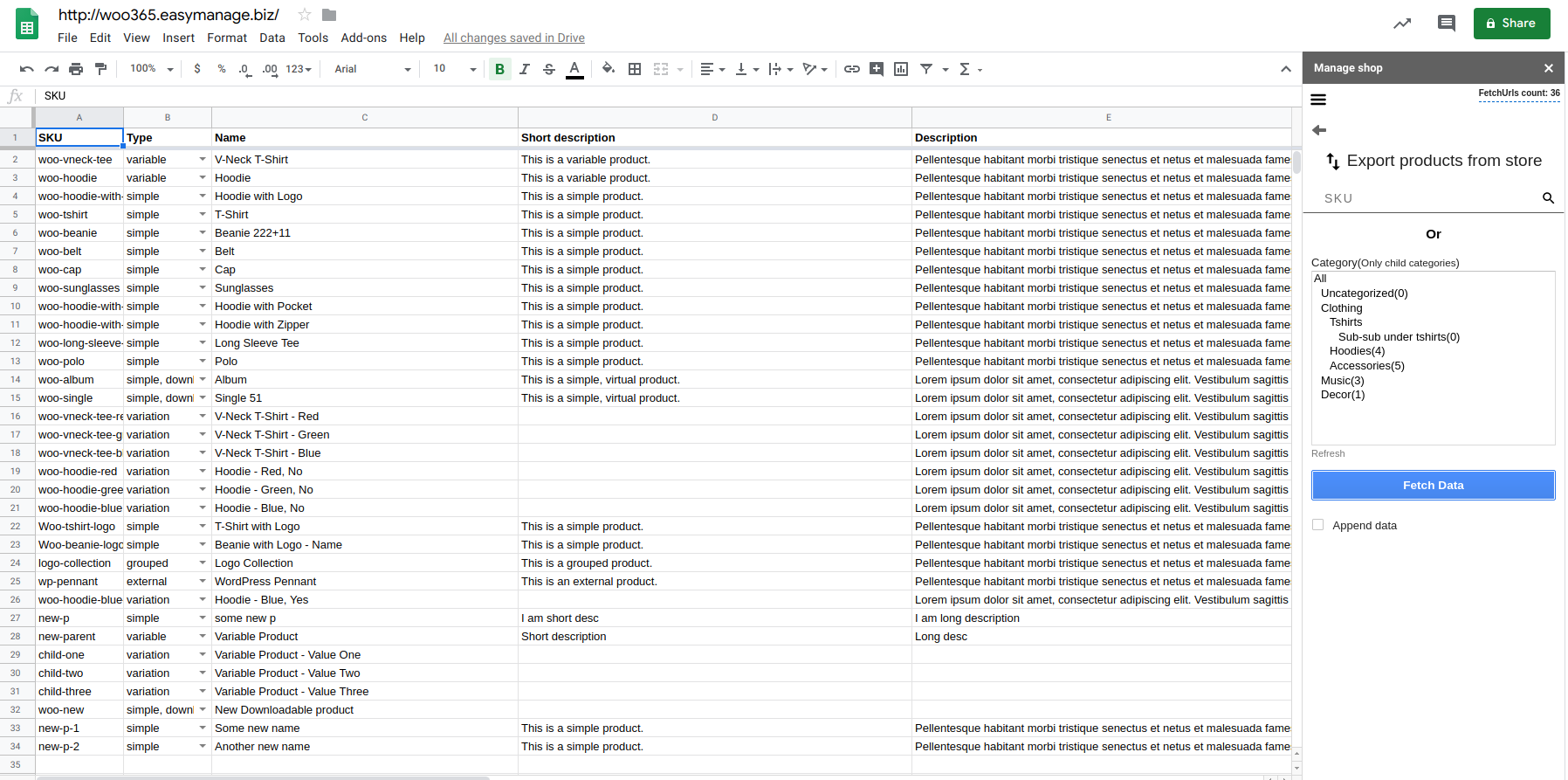Image resolution: width=1568 pixels, height=780 pixels.
Task: Open the File menu
Action: pyautogui.click(x=67, y=38)
